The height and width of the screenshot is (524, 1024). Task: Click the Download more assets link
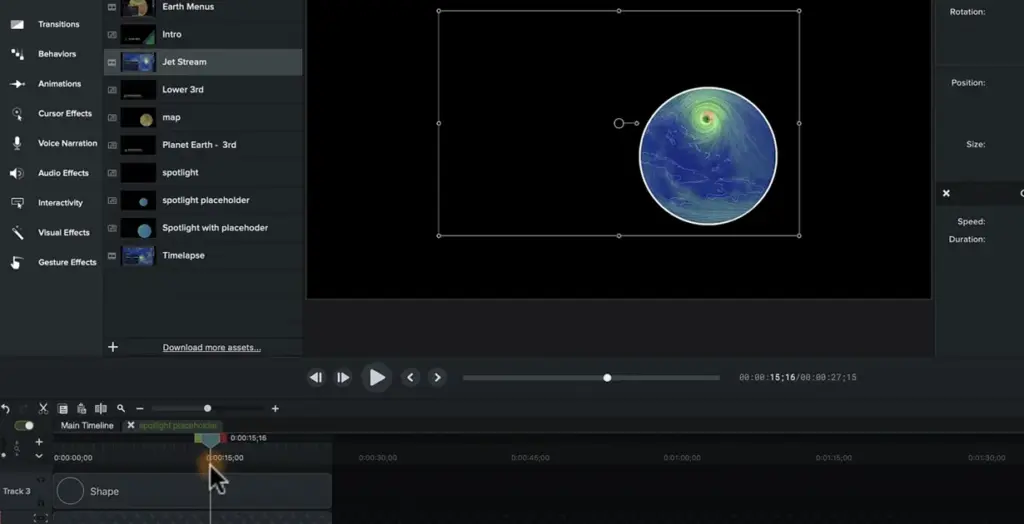(x=211, y=348)
